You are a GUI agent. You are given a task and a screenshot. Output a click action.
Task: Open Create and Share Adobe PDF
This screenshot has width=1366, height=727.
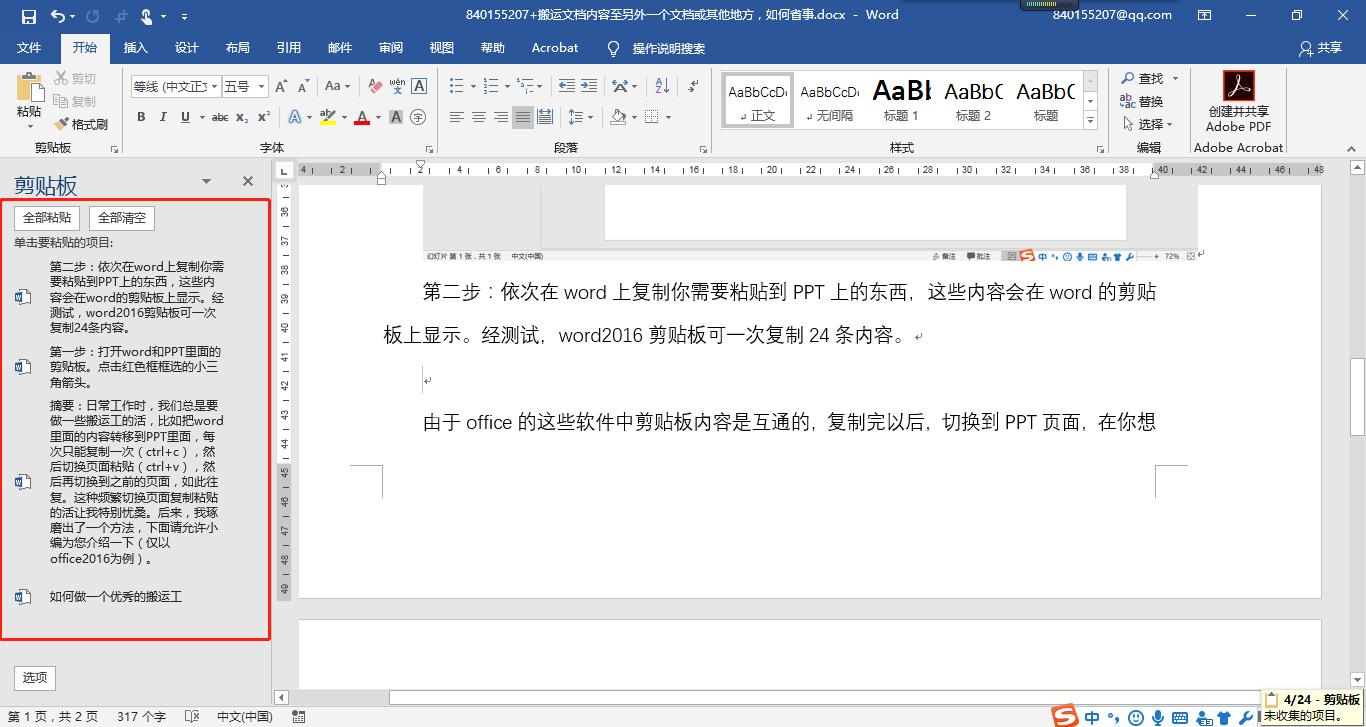tap(1238, 100)
